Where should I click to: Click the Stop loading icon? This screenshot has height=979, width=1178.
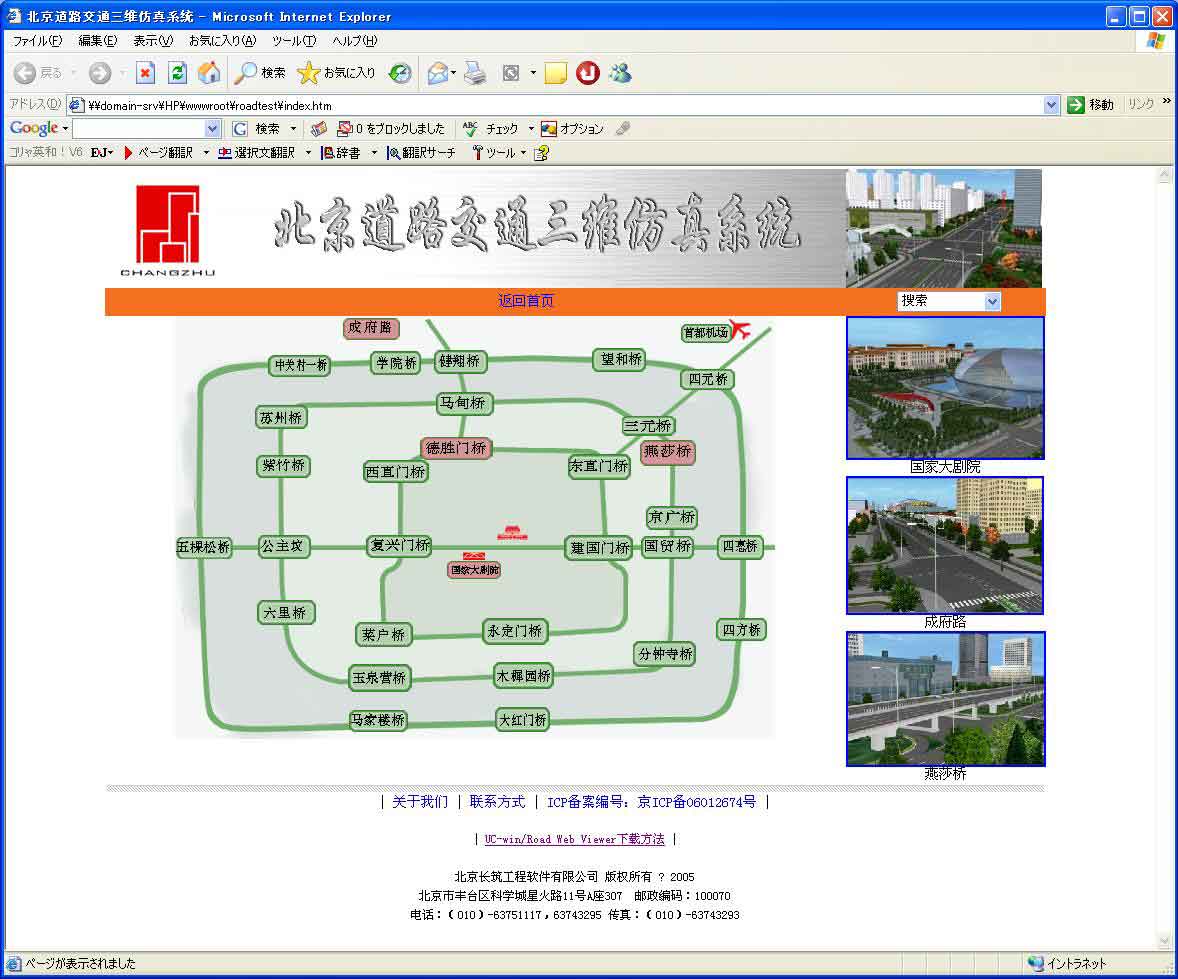click(145, 73)
